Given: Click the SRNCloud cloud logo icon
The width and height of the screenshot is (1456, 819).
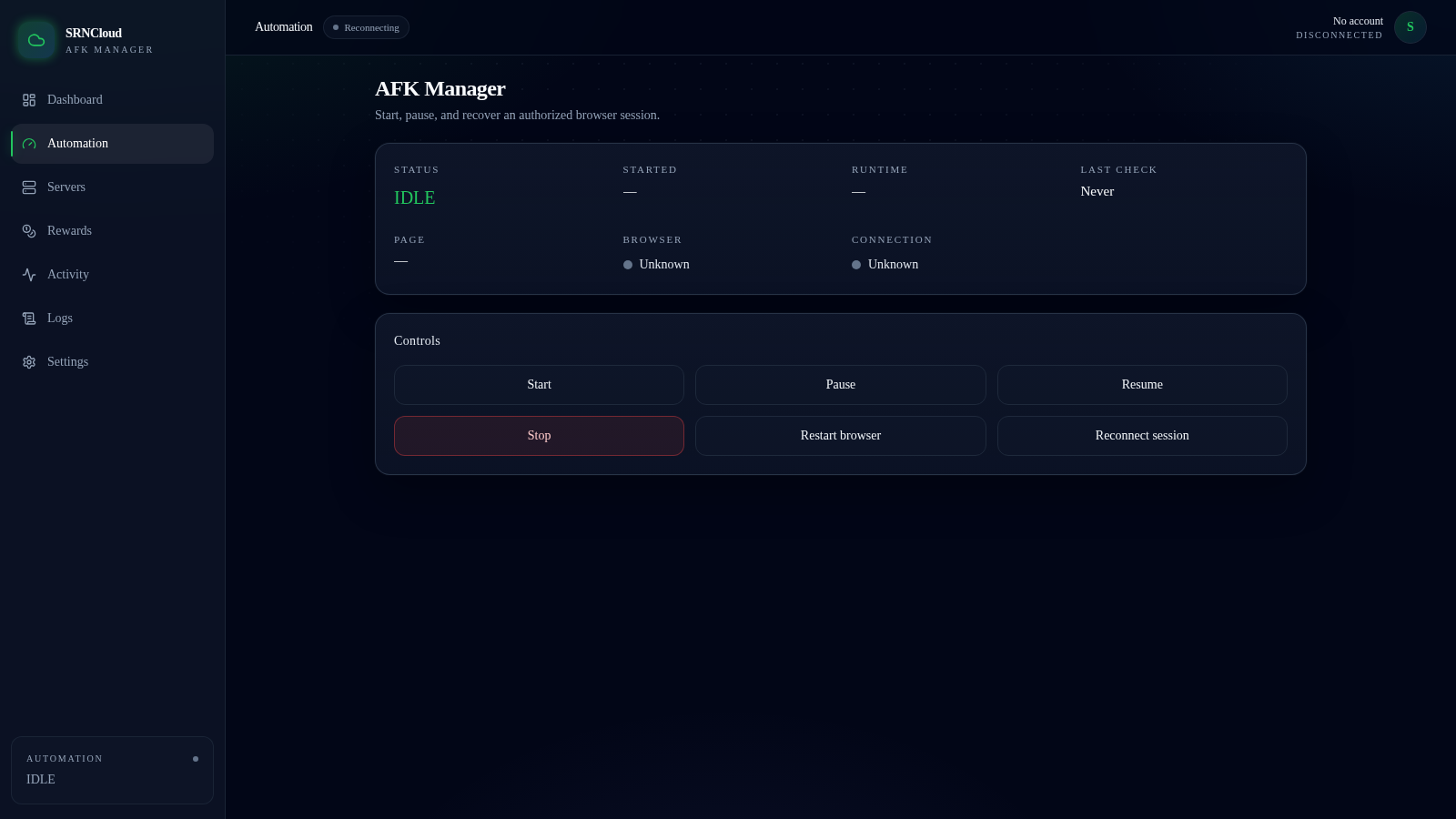Looking at the screenshot, I should (36, 40).
